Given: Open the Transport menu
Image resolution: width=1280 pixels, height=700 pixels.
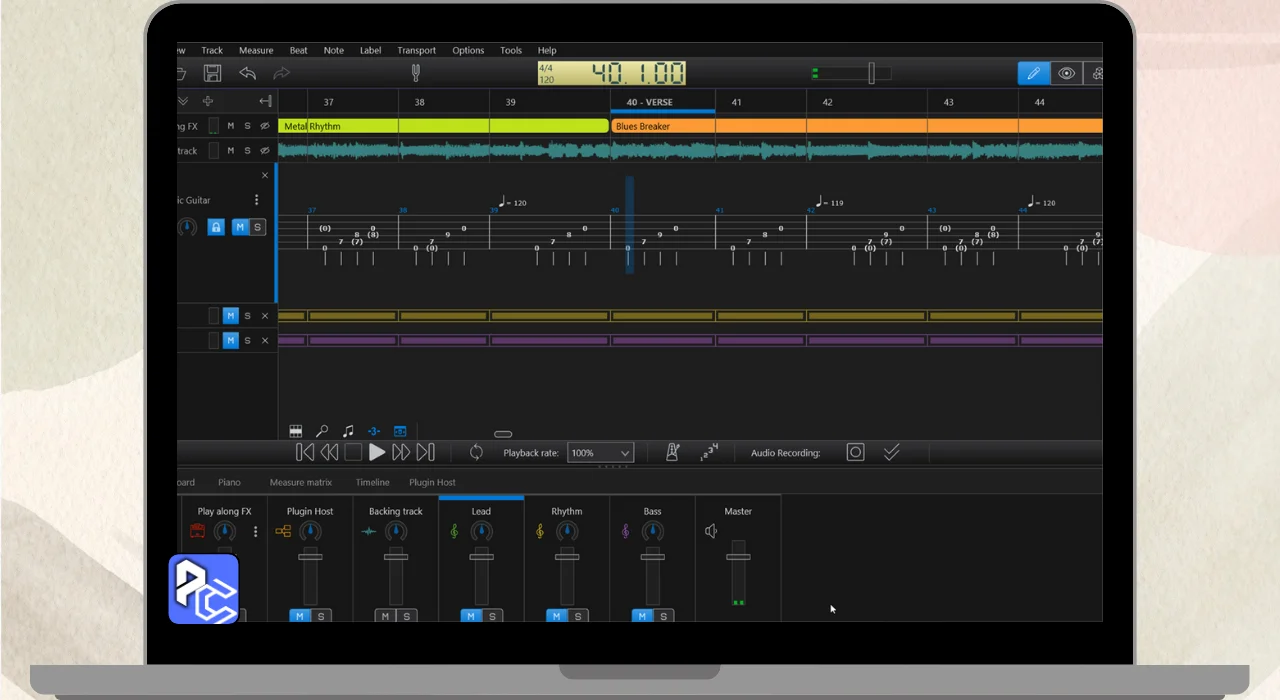Looking at the screenshot, I should pyautogui.click(x=416, y=50).
